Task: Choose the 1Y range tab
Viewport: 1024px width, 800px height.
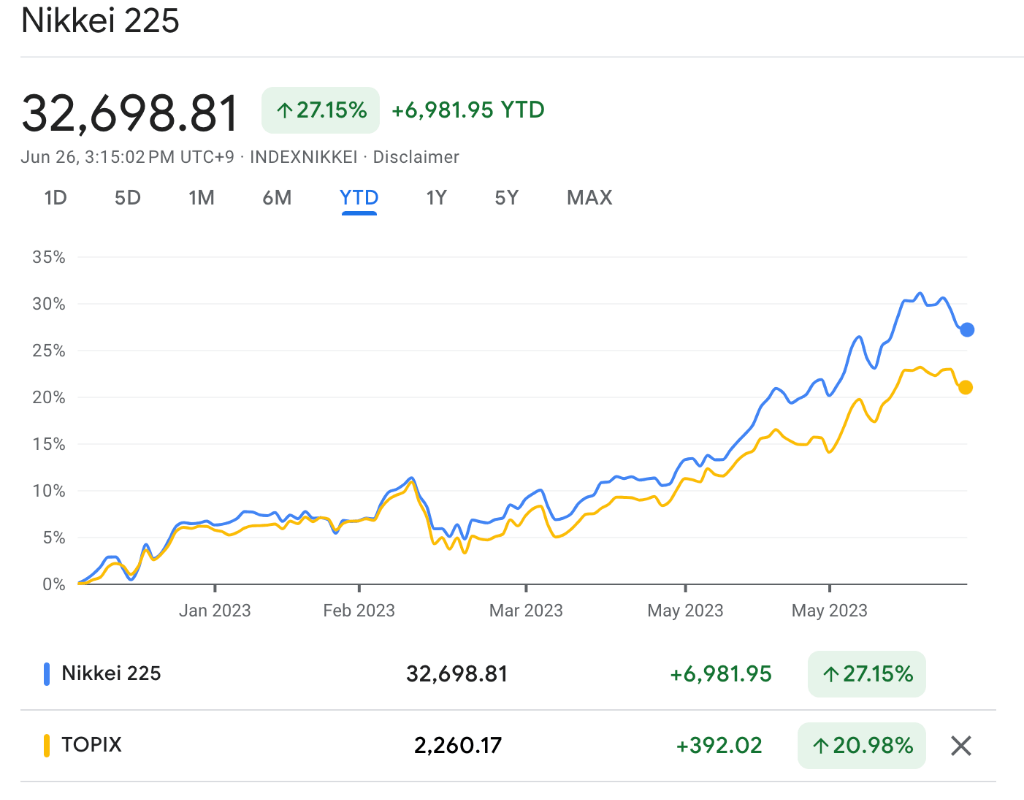Action: [x=436, y=198]
